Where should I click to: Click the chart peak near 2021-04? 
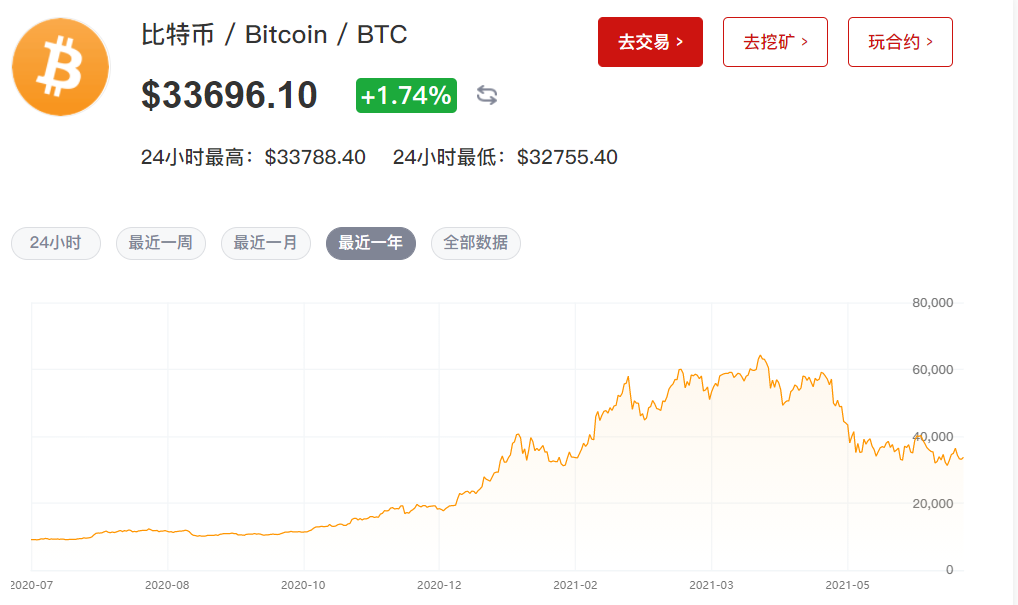tap(761, 356)
